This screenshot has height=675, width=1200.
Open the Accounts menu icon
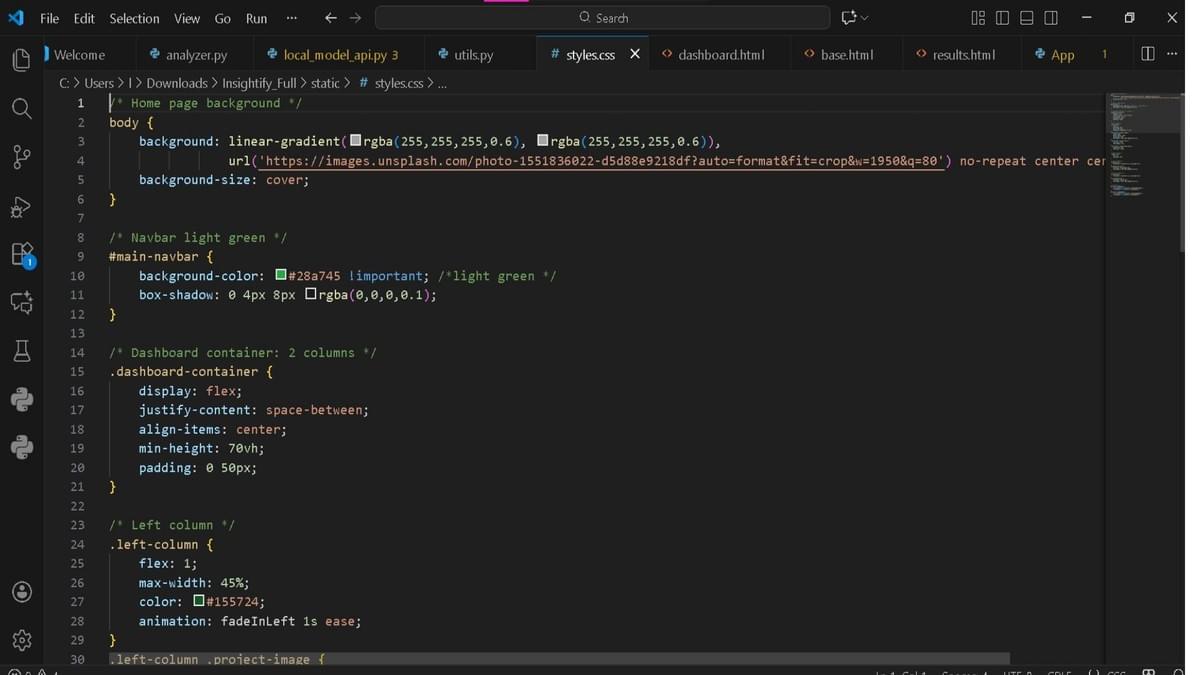pyautogui.click(x=21, y=592)
